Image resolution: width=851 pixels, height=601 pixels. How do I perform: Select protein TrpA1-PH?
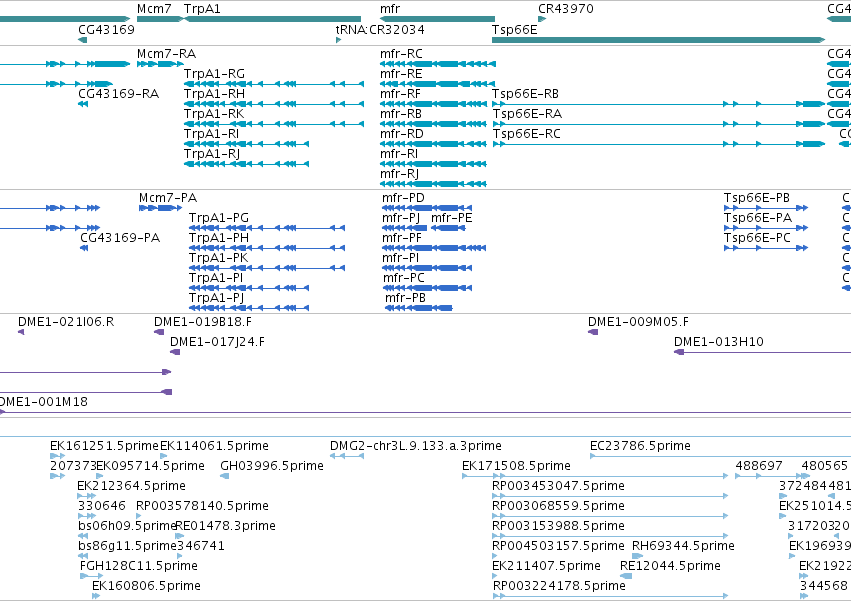[266, 248]
